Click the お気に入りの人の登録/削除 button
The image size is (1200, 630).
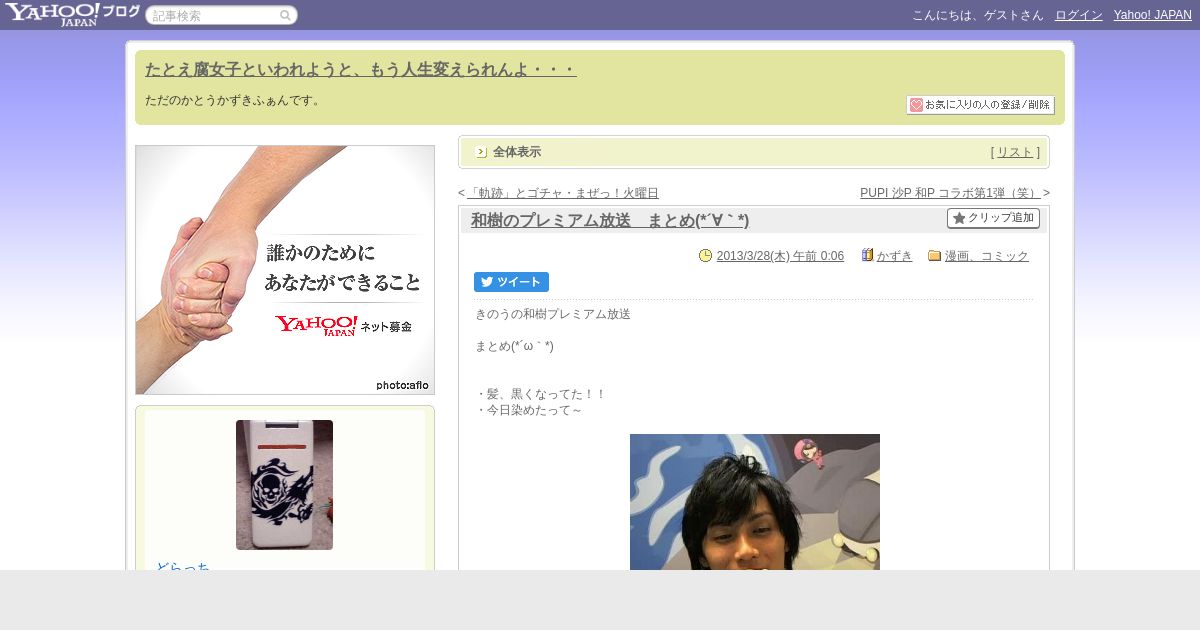981,105
